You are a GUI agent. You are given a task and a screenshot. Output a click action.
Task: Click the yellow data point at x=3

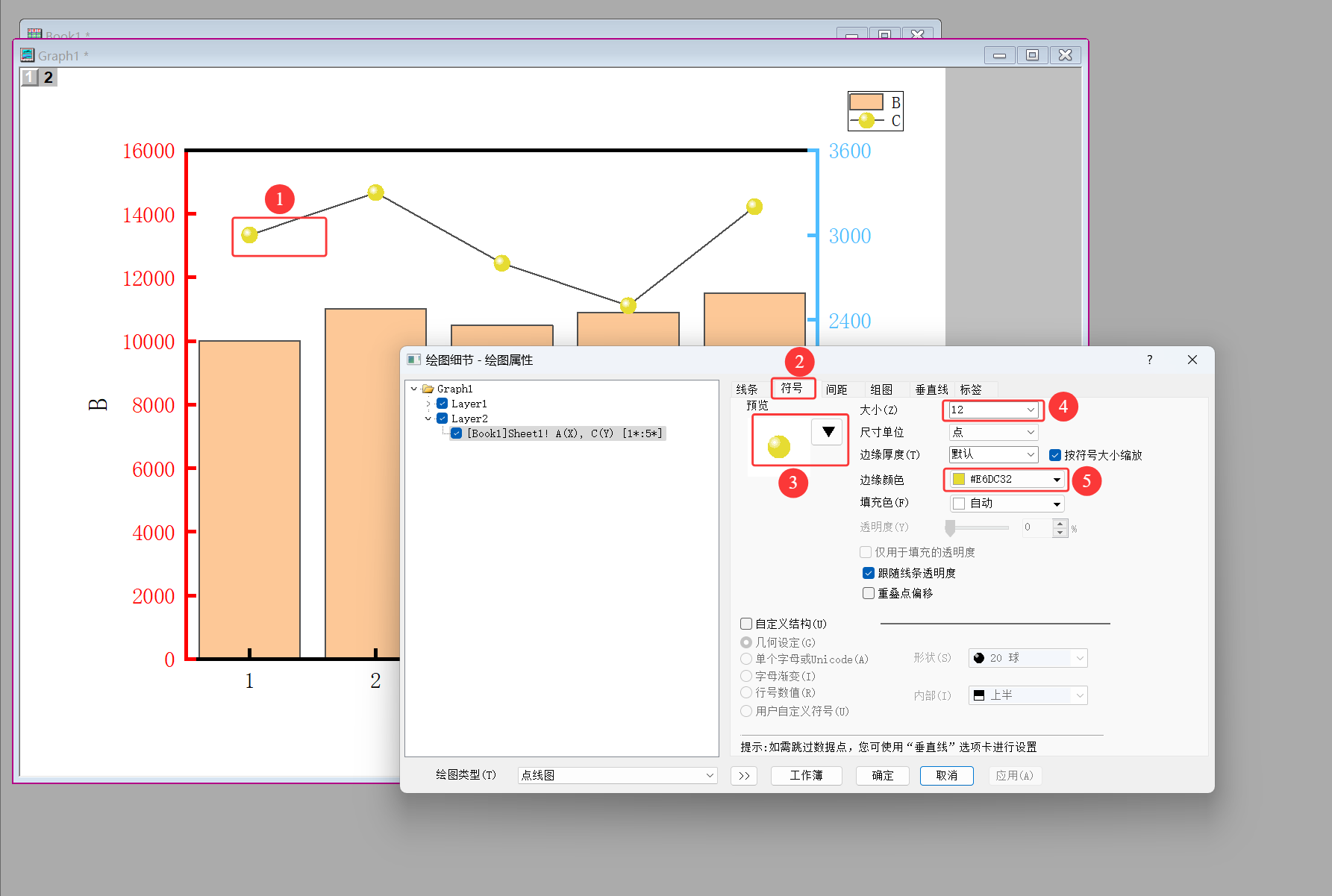tap(502, 263)
